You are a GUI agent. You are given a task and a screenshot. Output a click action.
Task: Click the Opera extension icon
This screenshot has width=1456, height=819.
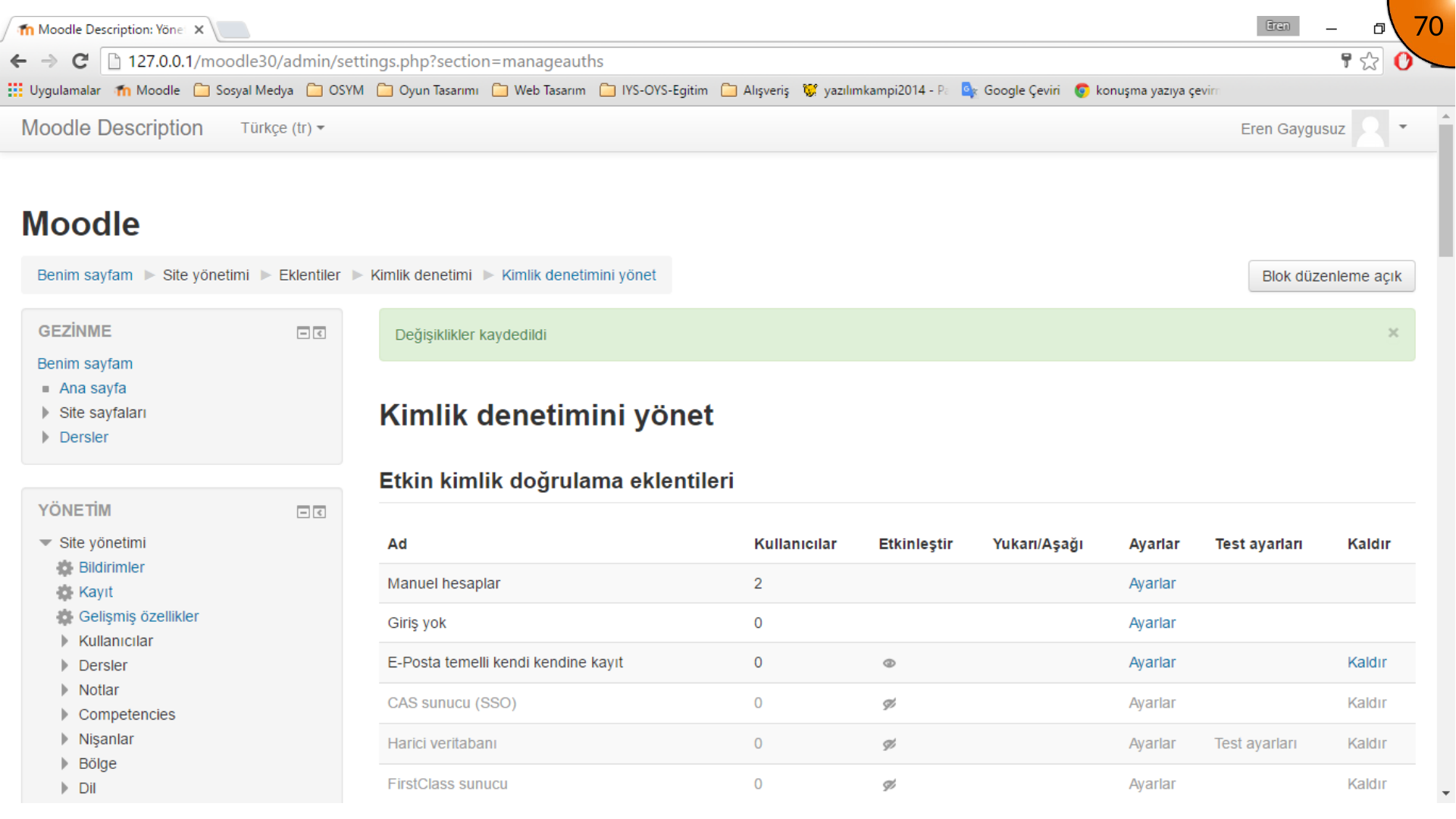(x=1403, y=61)
